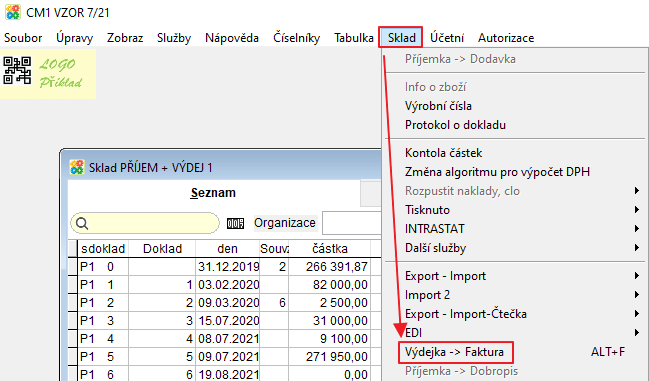Select the P1 6 row
Viewport: 649px width, 381px height.
(224, 374)
